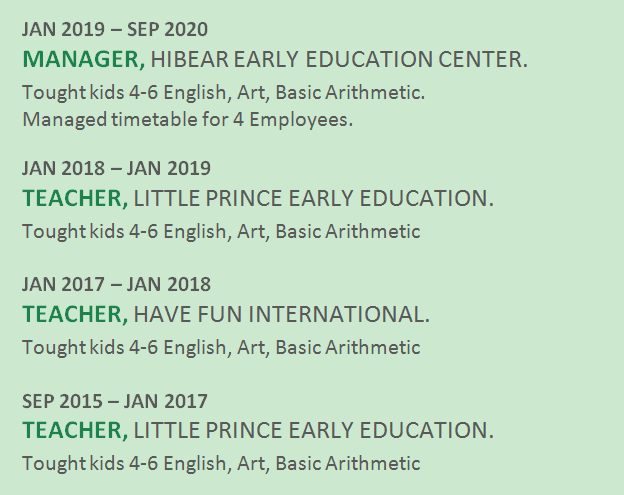
Task: Click the "HAVE FUN INTERNATIONAL" company name
Action: [x=281, y=314]
